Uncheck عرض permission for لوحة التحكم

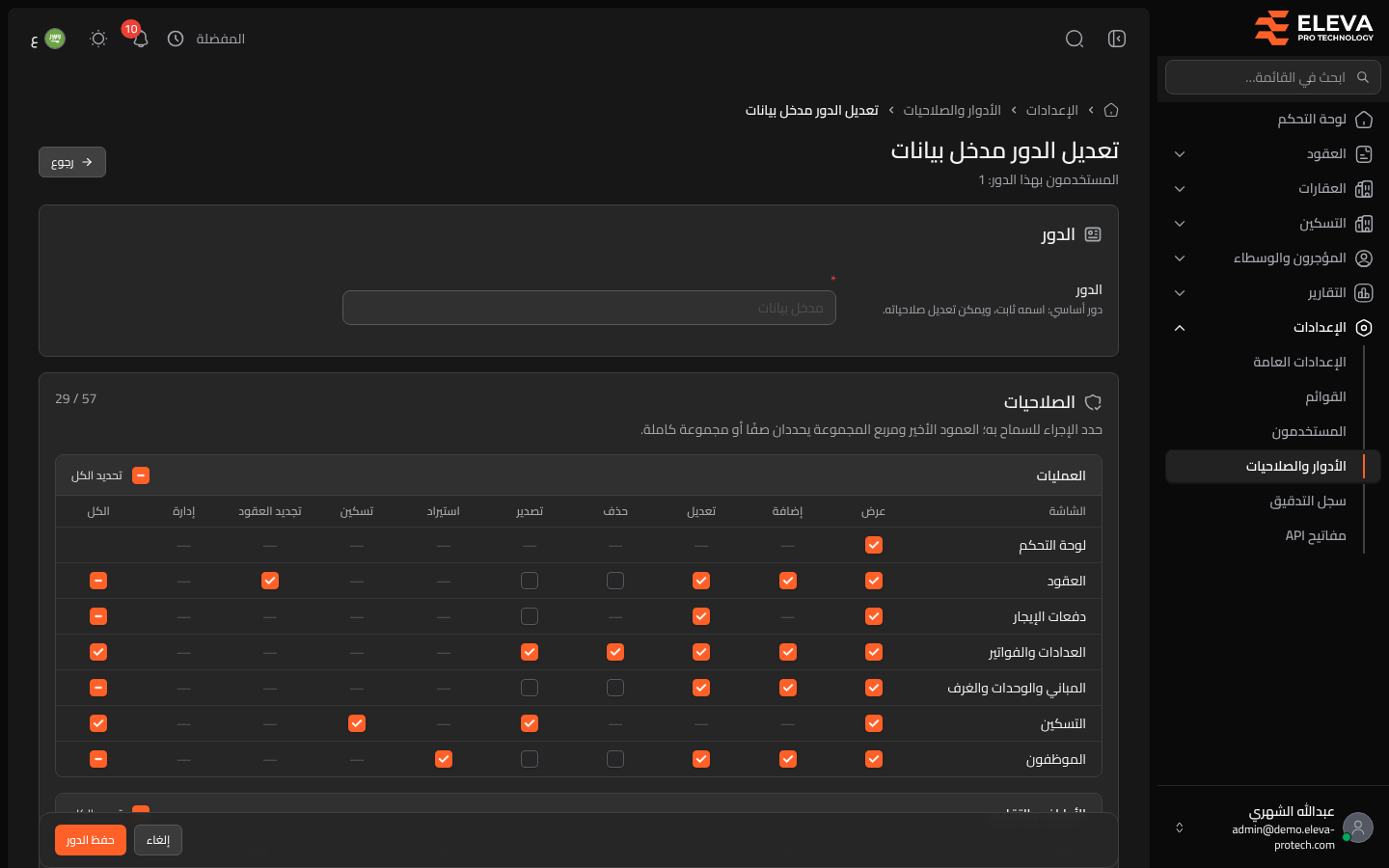(x=874, y=545)
